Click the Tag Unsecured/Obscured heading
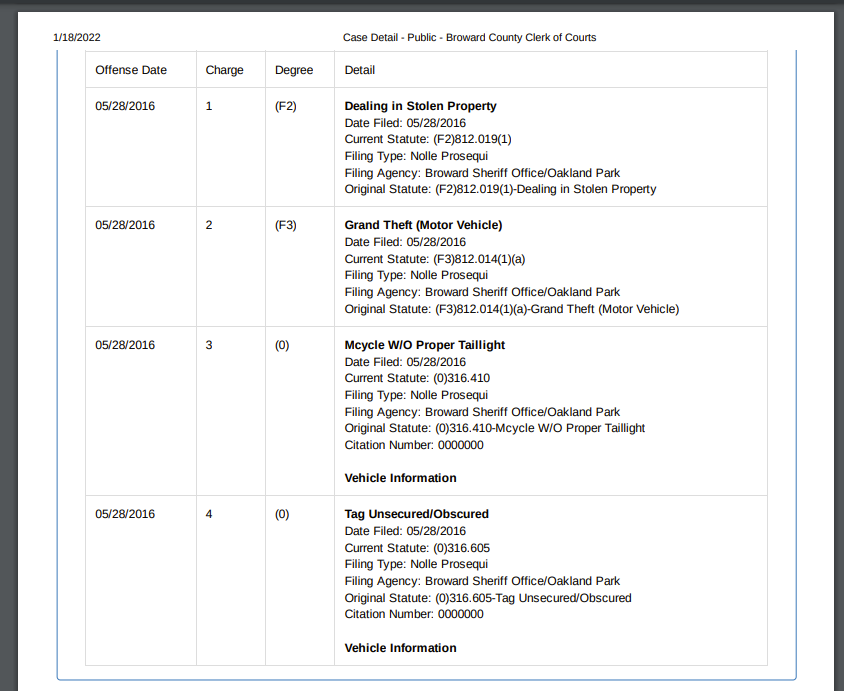This screenshot has height=691, width=844. pos(416,514)
